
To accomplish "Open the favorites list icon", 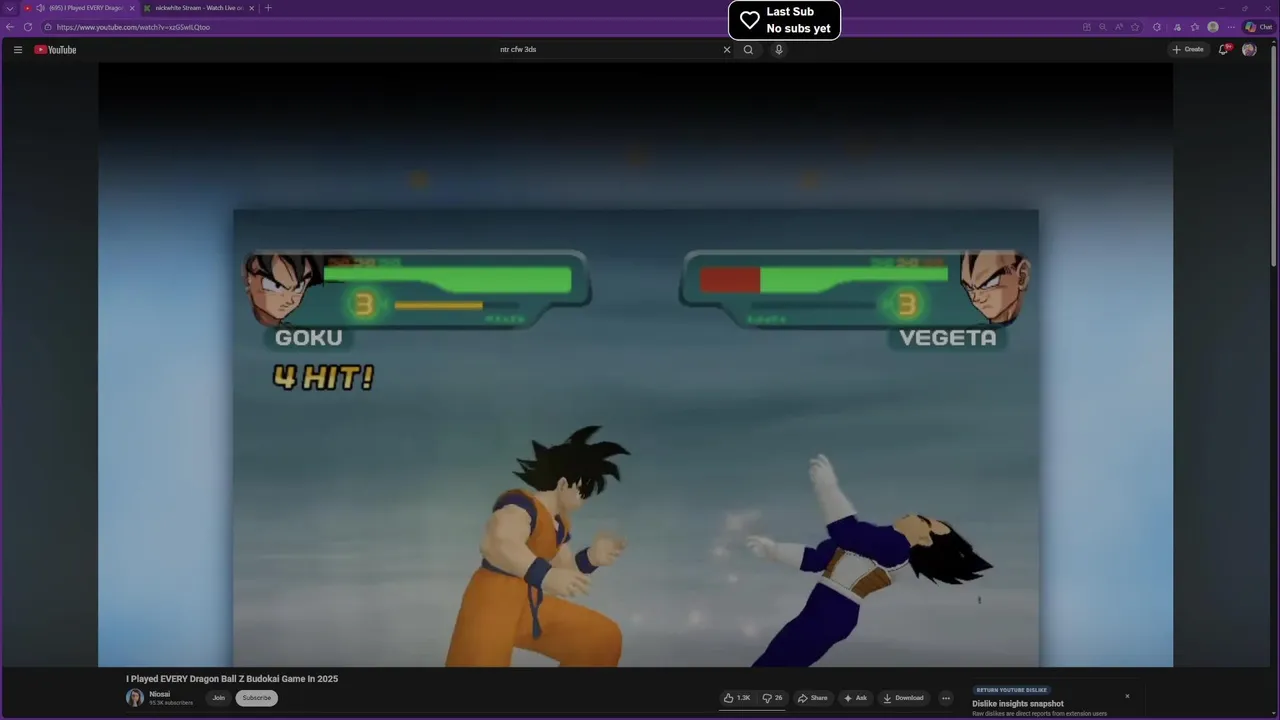I will coord(1195,27).
